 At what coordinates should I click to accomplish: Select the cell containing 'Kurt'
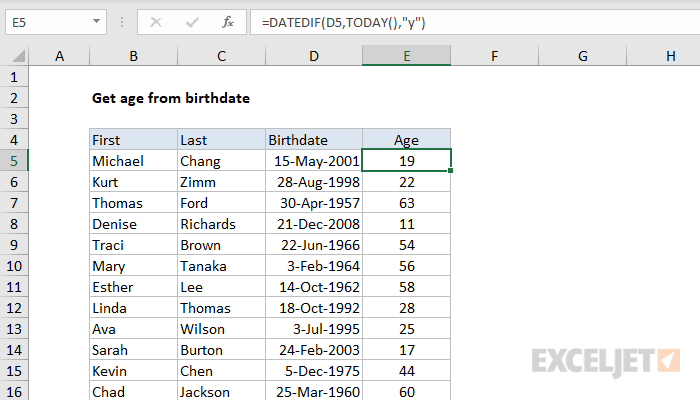[x=133, y=182]
